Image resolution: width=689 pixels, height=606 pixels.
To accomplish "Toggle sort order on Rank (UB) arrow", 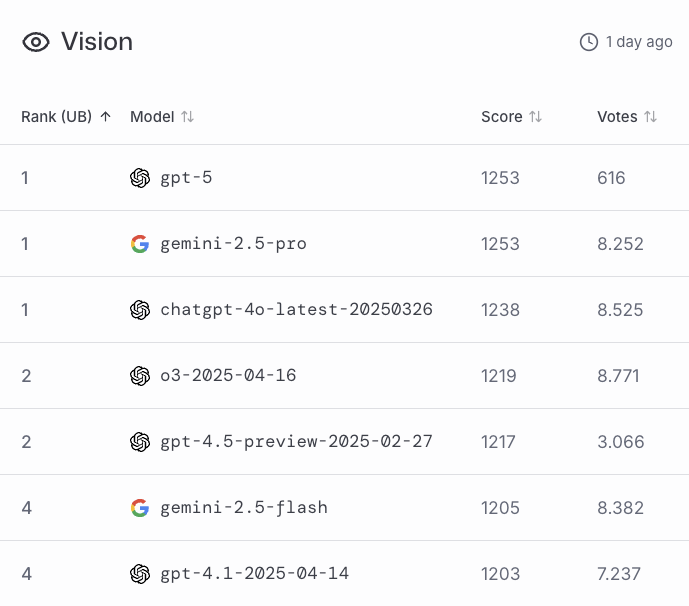I will [105, 116].
